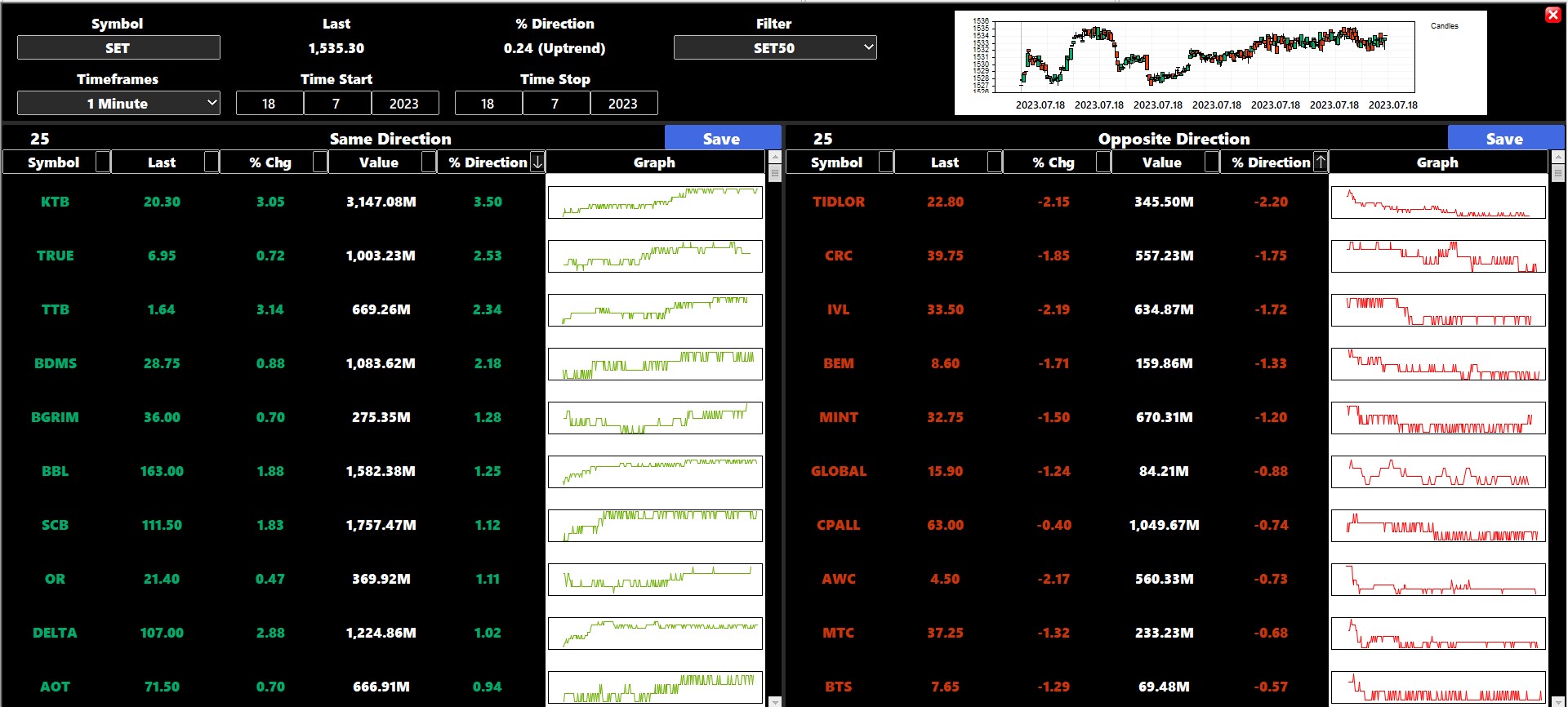
Task: Save the Same Direction list
Action: (x=723, y=138)
